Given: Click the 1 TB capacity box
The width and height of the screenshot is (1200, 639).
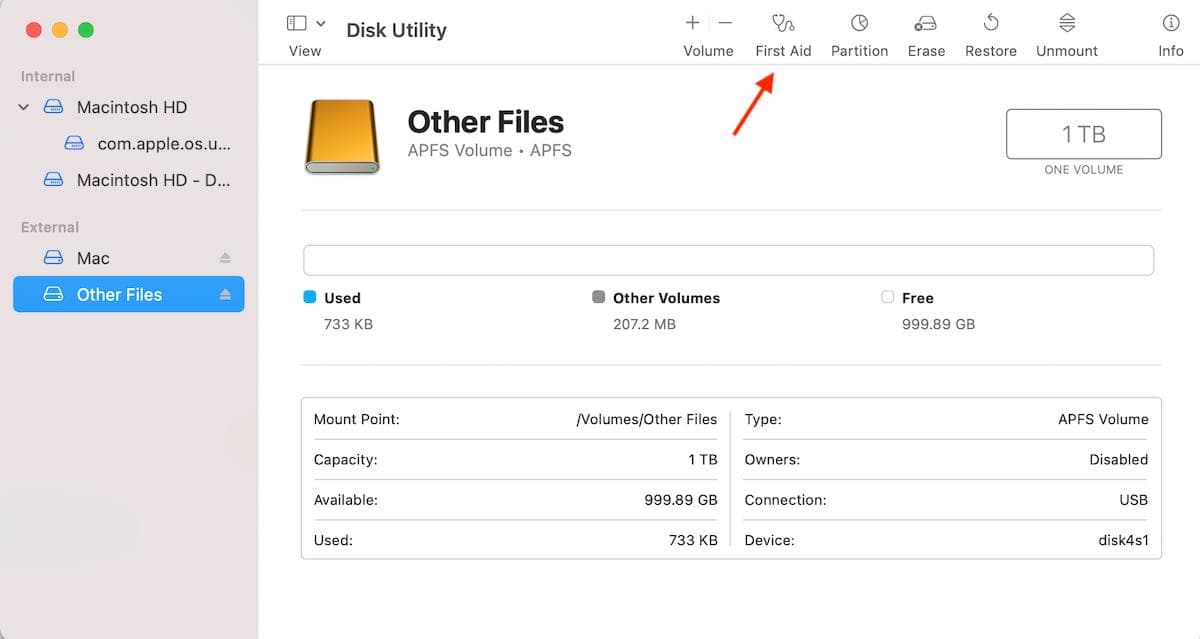Looking at the screenshot, I should click(x=1083, y=134).
